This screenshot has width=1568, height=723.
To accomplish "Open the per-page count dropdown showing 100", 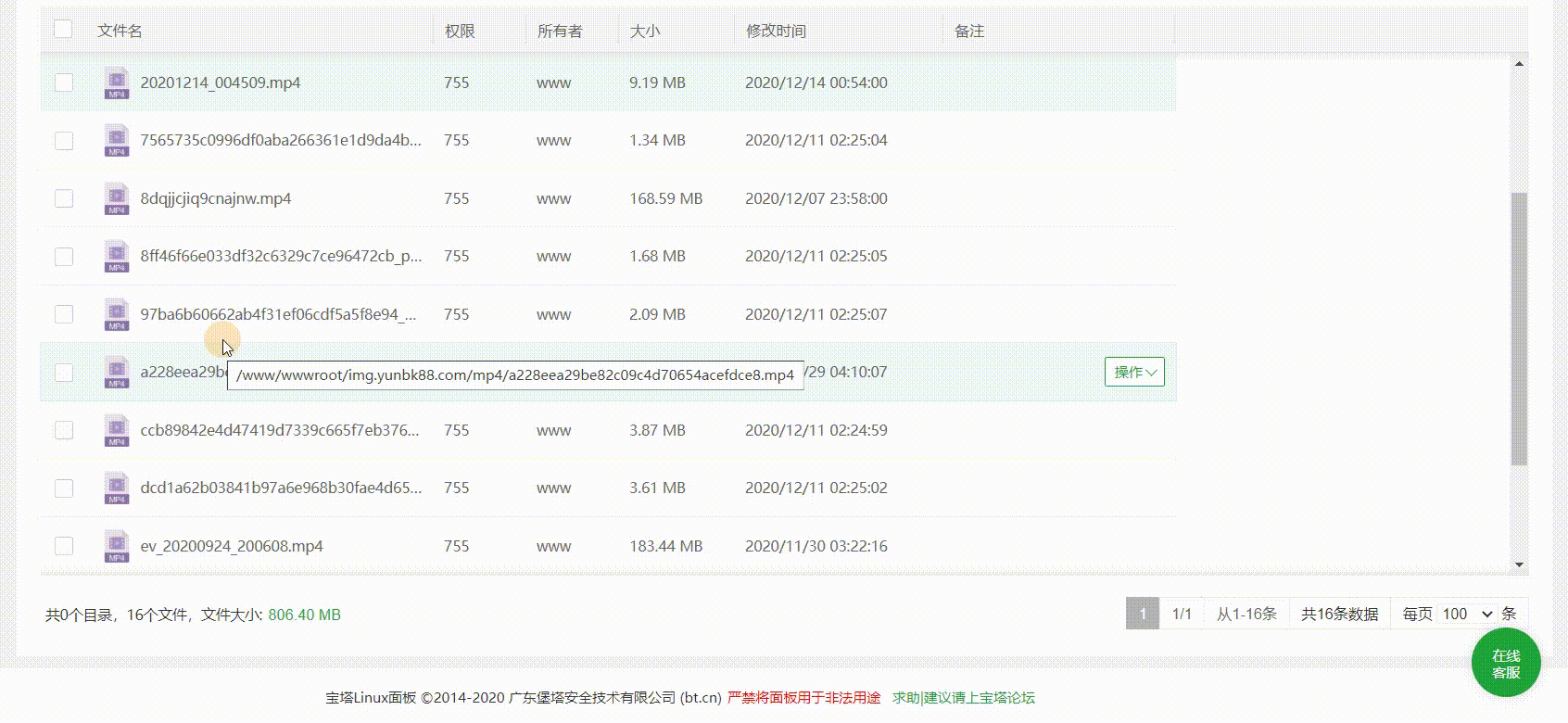I will [1468, 614].
